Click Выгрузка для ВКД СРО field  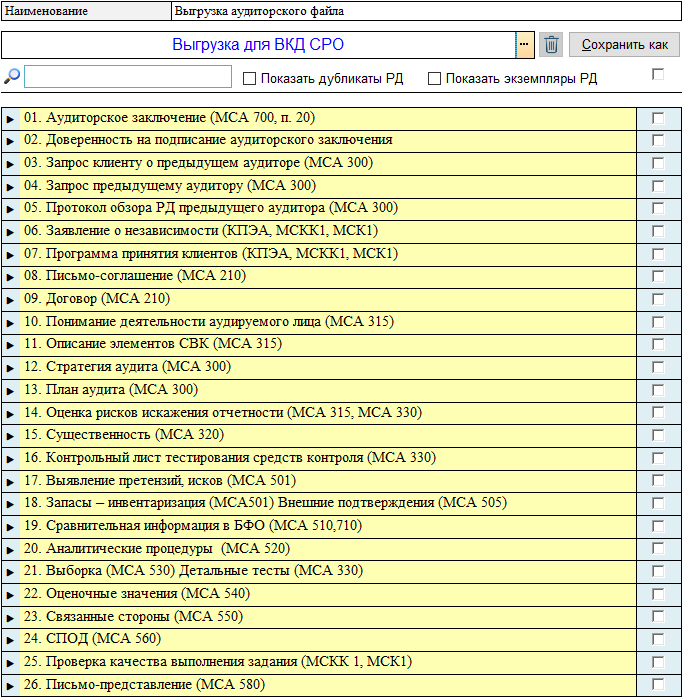(258, 45)
